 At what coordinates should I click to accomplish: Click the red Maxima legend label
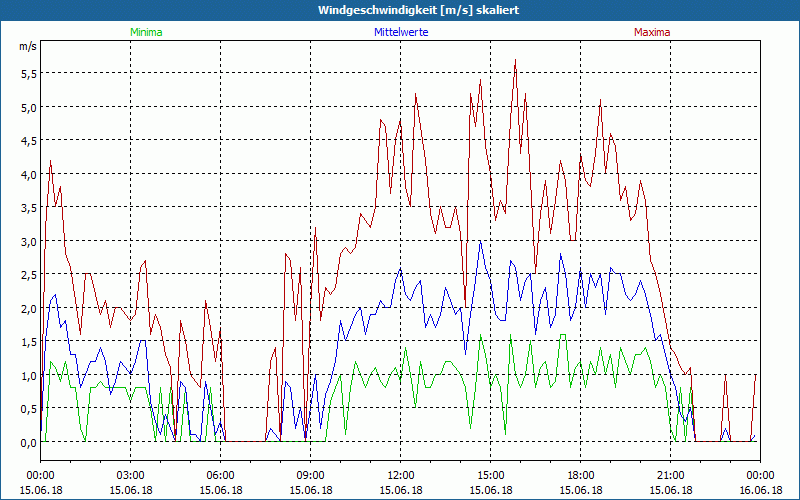coord(652,32)
